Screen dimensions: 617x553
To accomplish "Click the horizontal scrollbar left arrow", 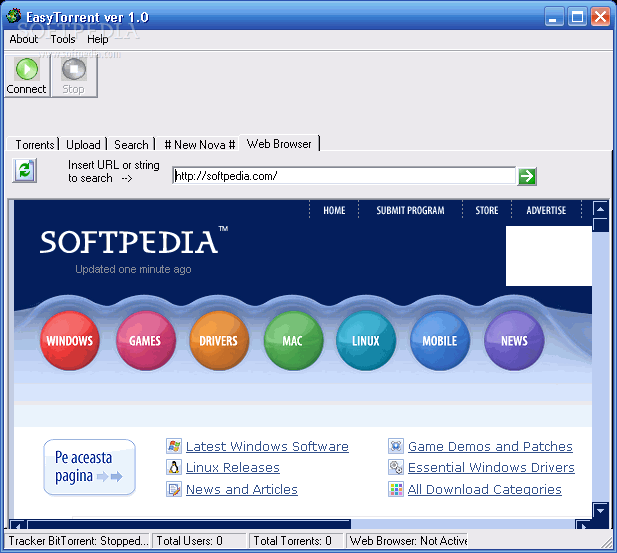I will (17, 525).
